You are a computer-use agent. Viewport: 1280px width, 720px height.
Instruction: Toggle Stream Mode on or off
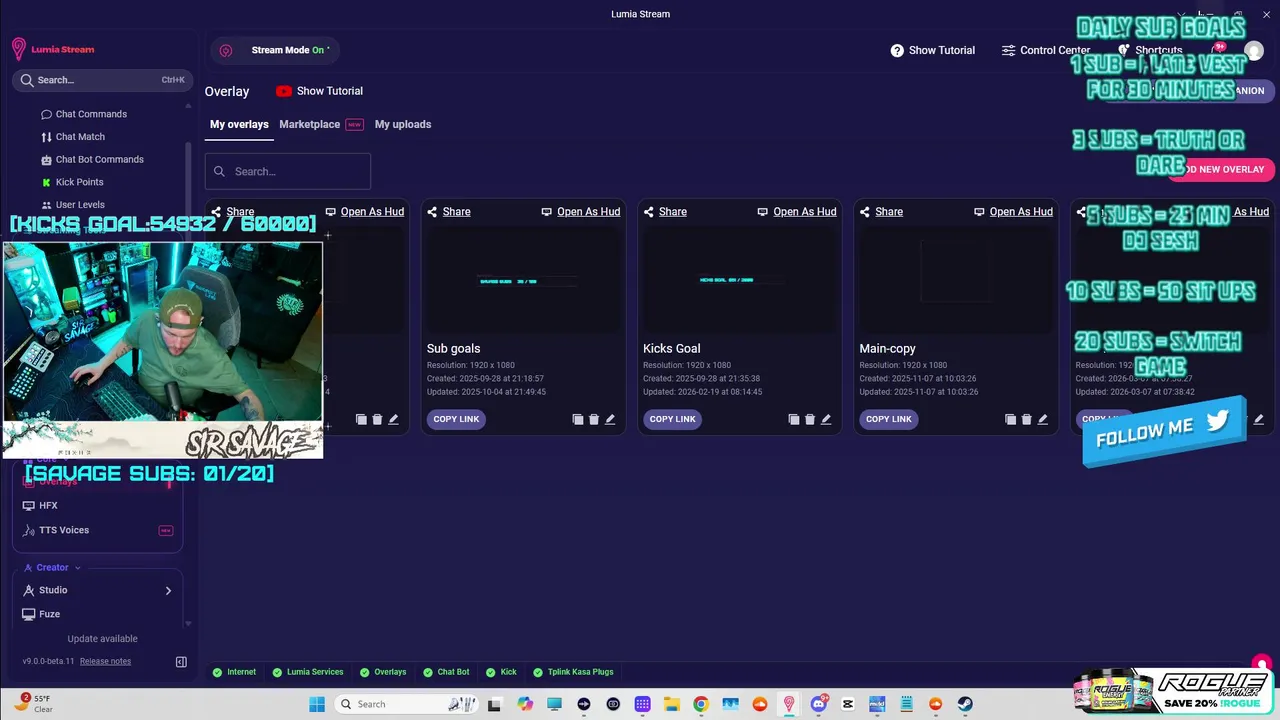(x=275, y=50)
